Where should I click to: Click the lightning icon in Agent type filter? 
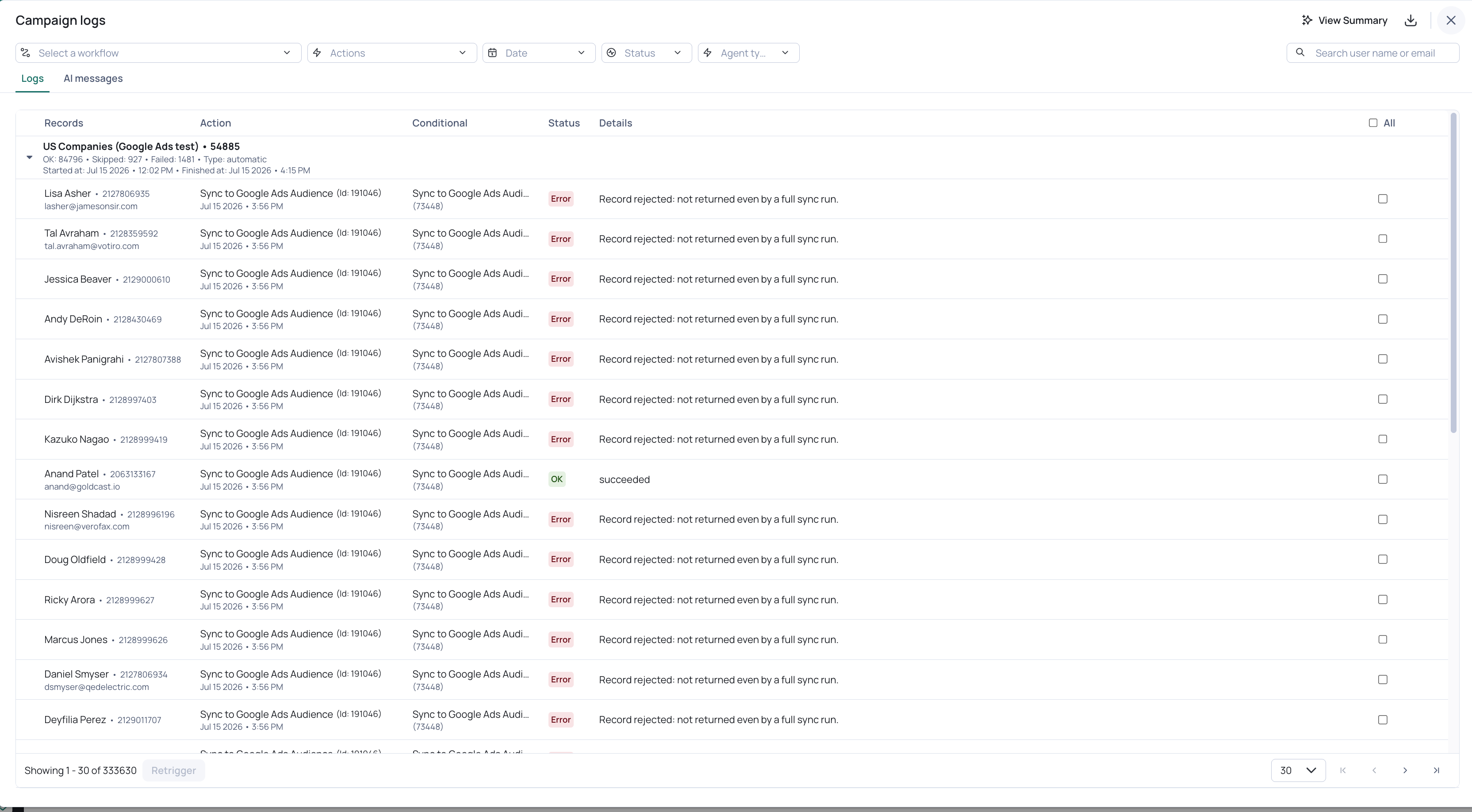tap(707, 53)
